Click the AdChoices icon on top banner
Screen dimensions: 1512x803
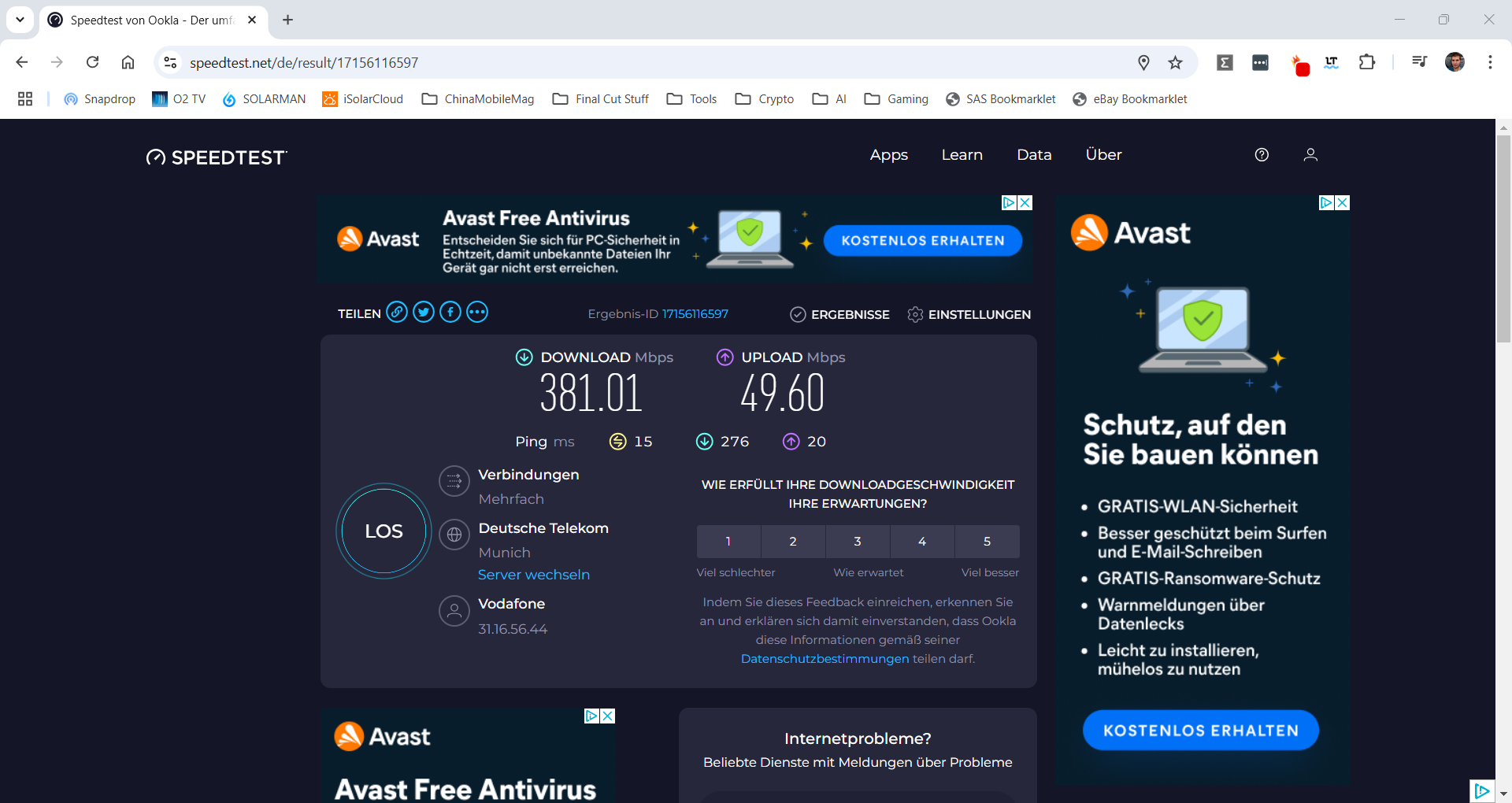1009,202
